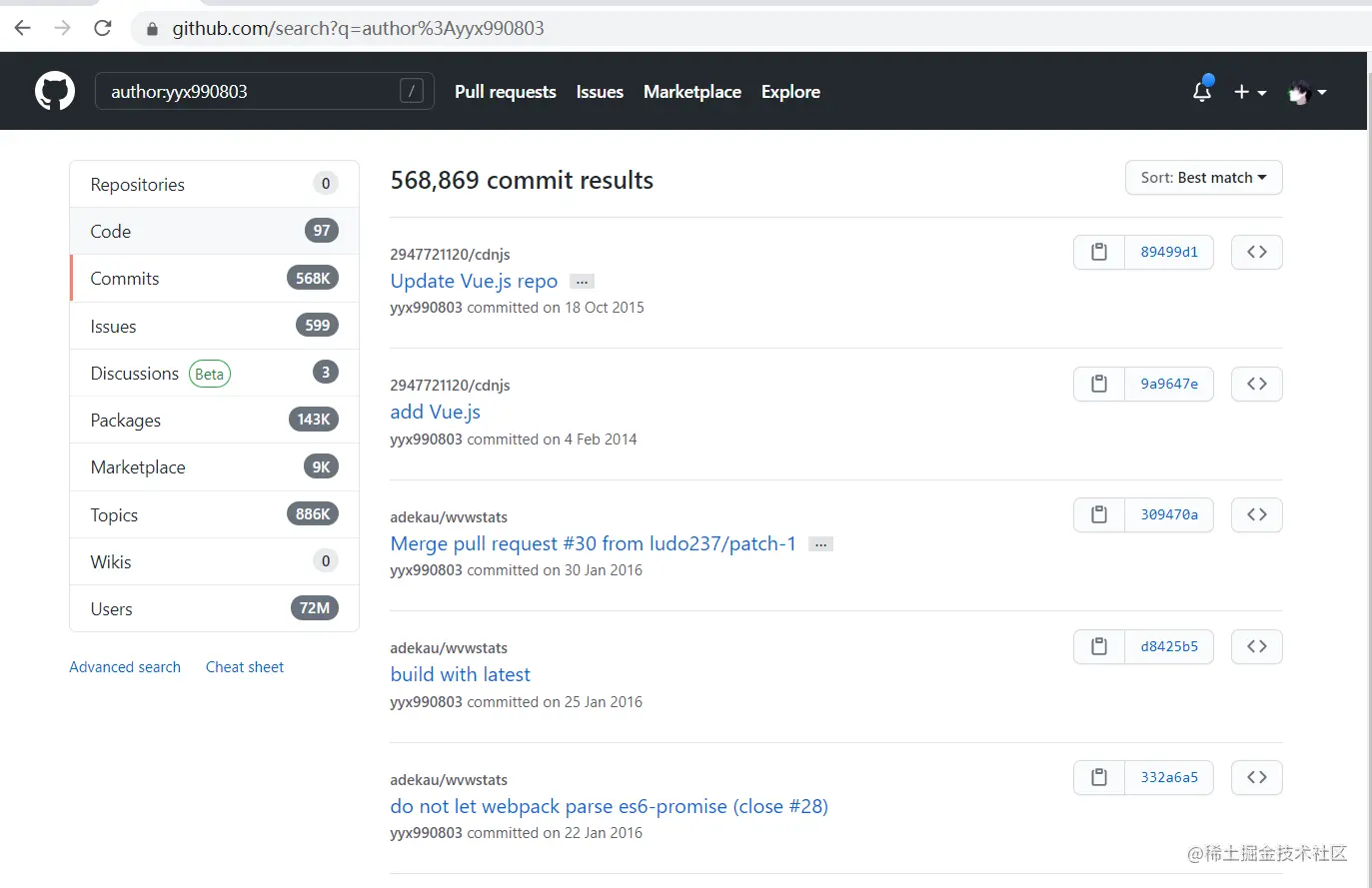Viewport: 1372px width, 888px height.
Task: Open the Marketplace menu in the header
Action: pyautogui.click(x=692, y=91)
